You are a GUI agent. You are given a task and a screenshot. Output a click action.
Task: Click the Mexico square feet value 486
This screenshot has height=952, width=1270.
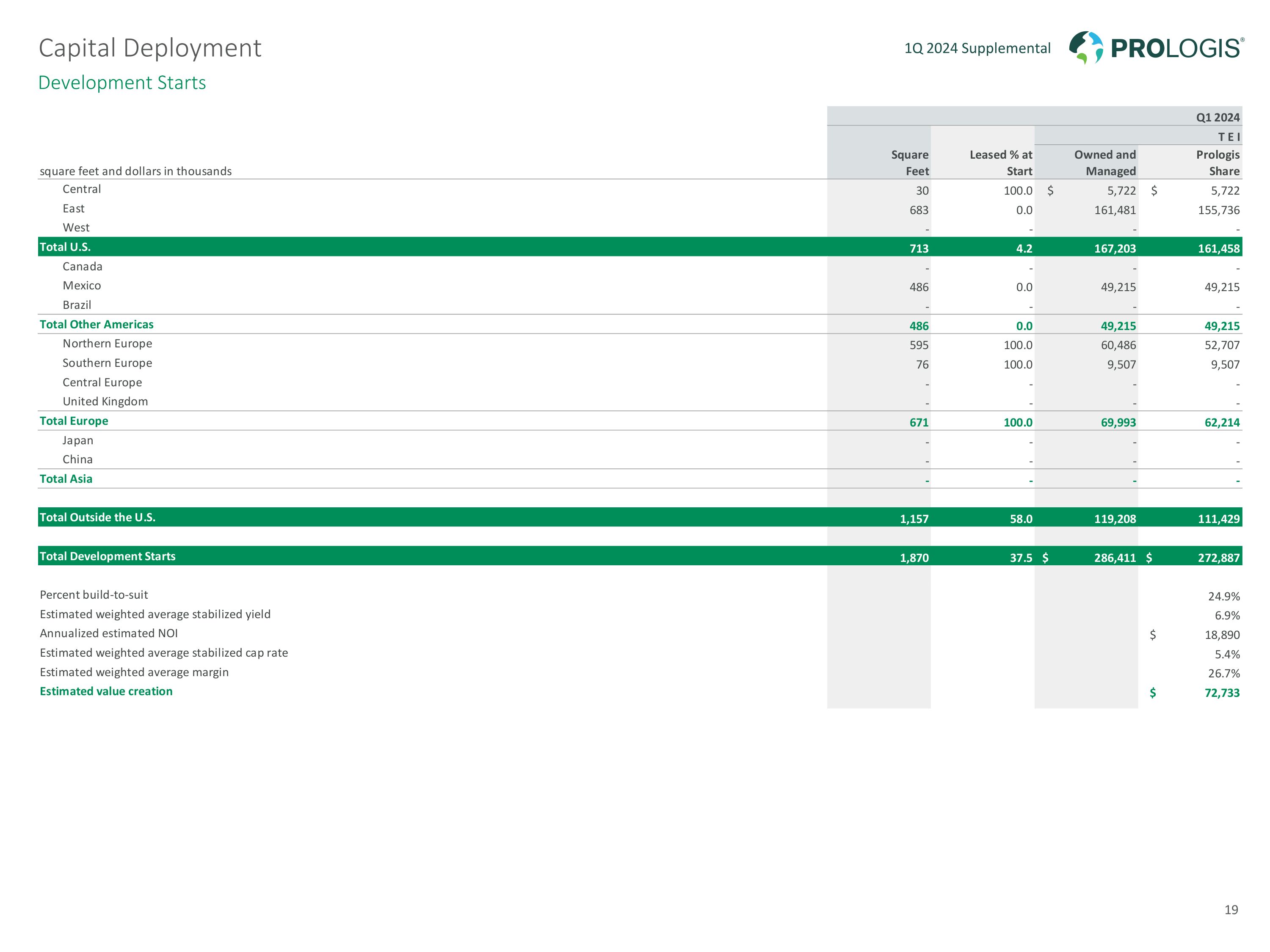919,287
